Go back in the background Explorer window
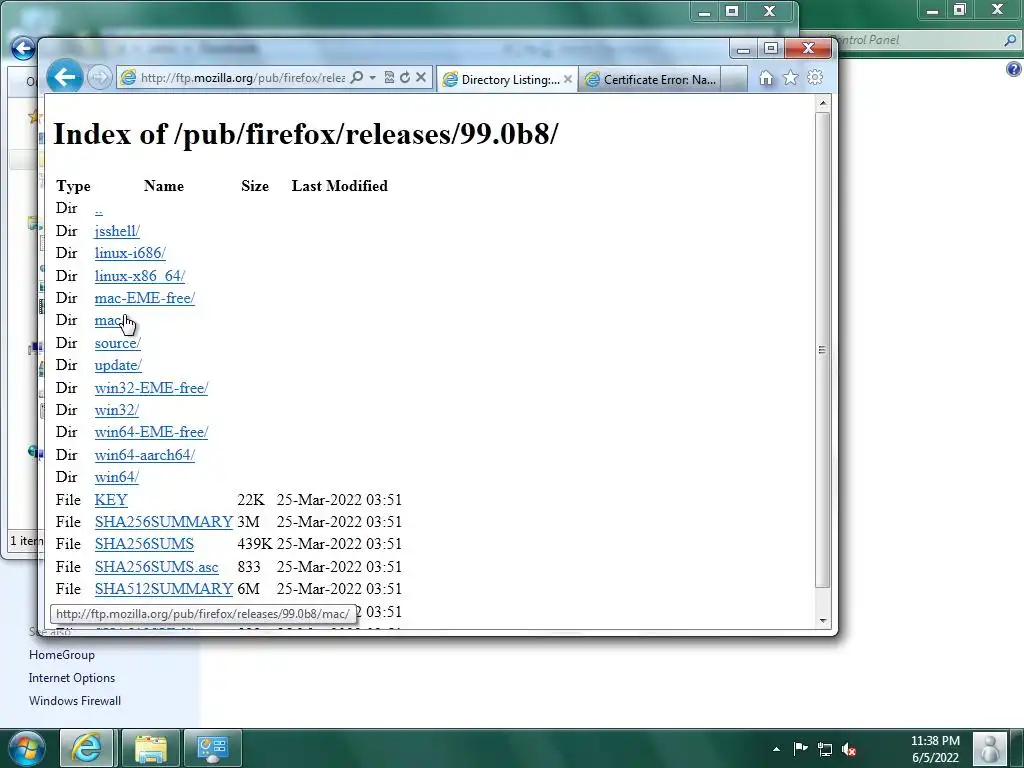 [23, 48]
